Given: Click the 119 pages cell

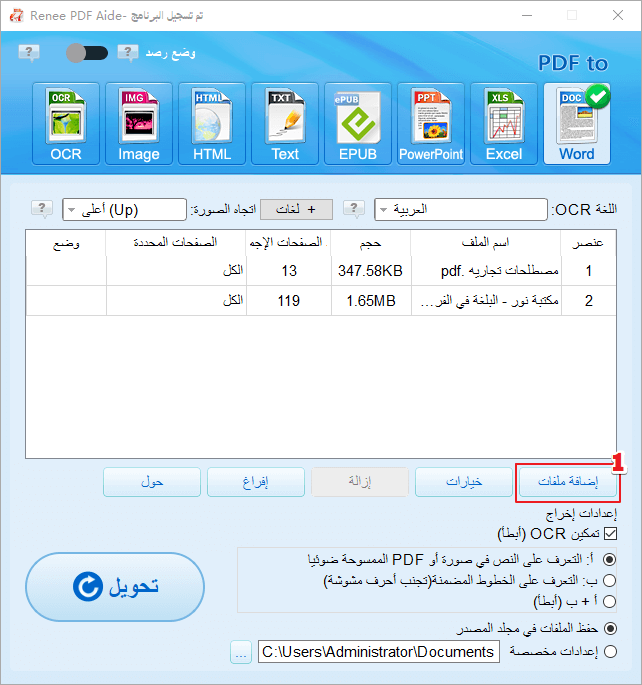Looking at the screenshot, I should pyautogui.click(x=289, y=301).
